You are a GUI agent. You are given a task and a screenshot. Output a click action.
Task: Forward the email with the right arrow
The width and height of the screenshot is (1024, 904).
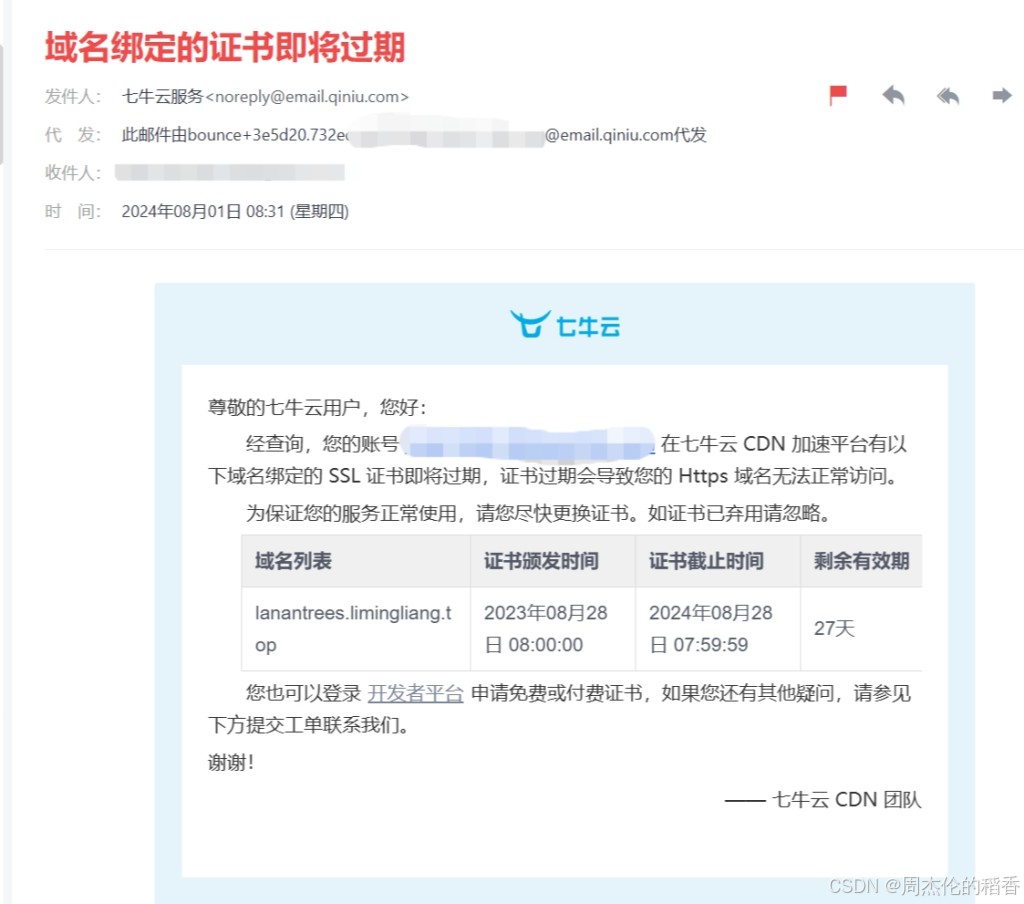pos(1002,96)
